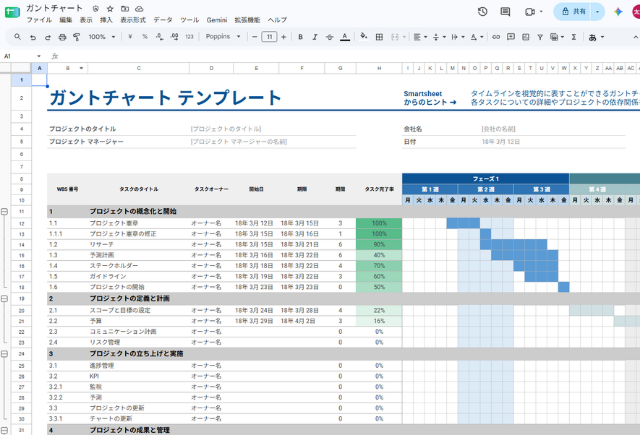
Task: Add a comment from toolbar
Action: (511, 37)
